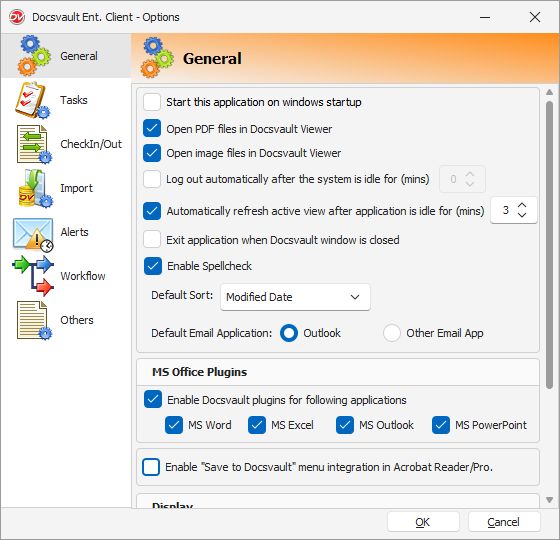Click the Import database icon

pos(35,188)
